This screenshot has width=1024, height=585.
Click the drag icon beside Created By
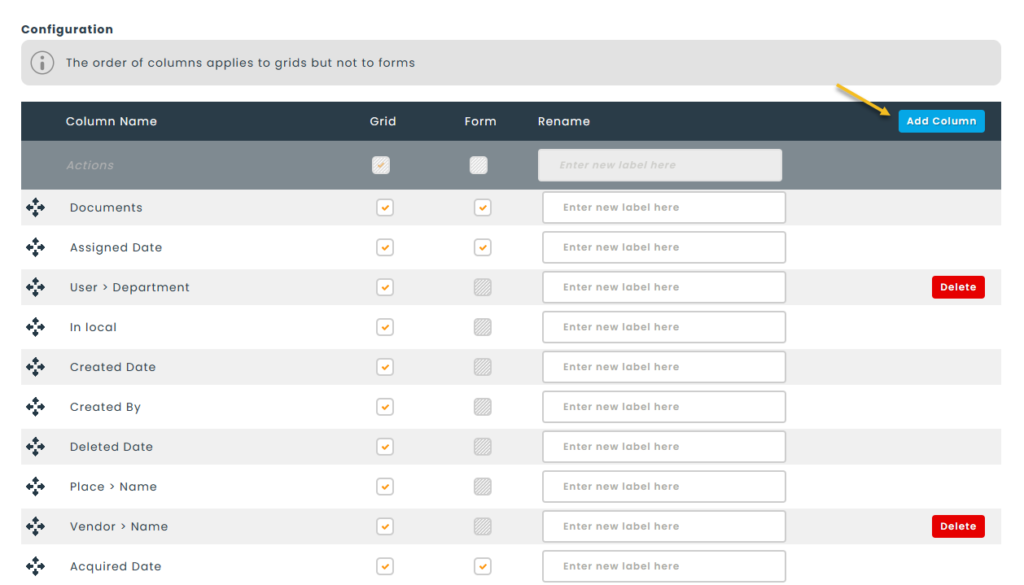(35, 407)
